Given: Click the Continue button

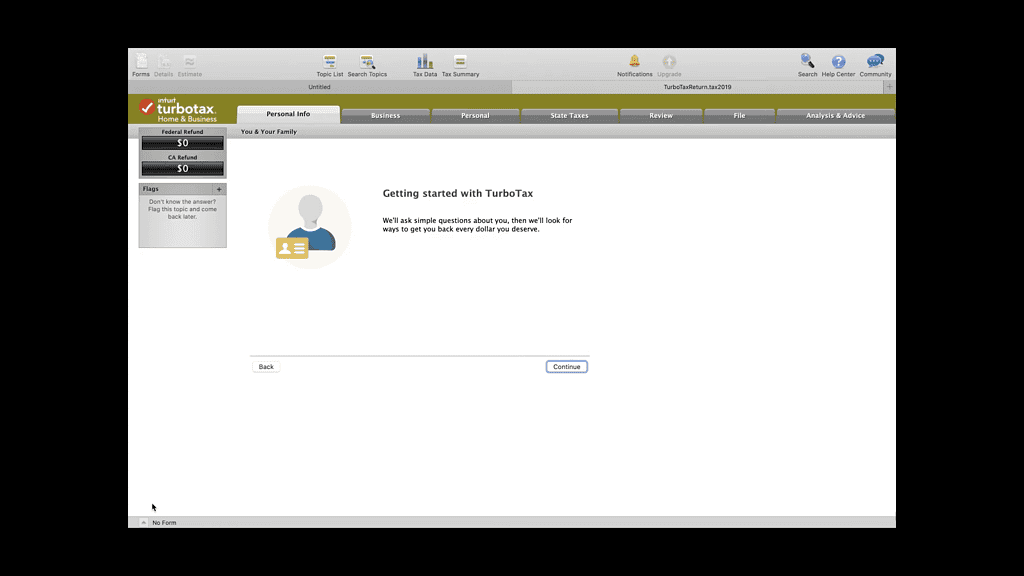Looking at the screenshot, I should (x=566, y=367).
